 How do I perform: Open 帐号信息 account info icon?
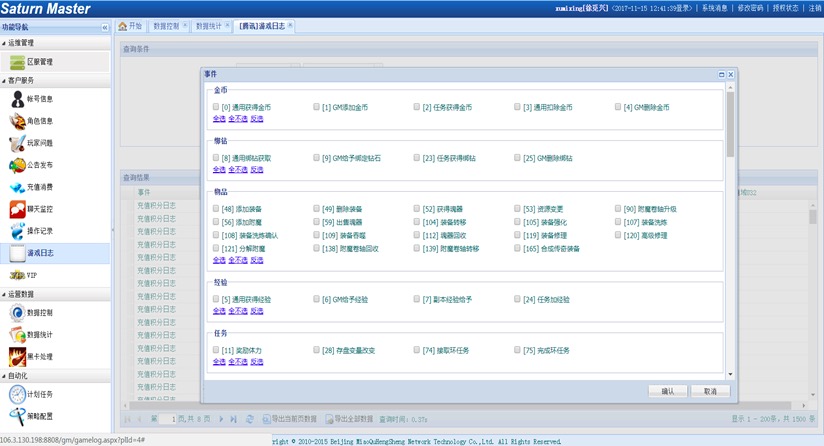(18, 99)
